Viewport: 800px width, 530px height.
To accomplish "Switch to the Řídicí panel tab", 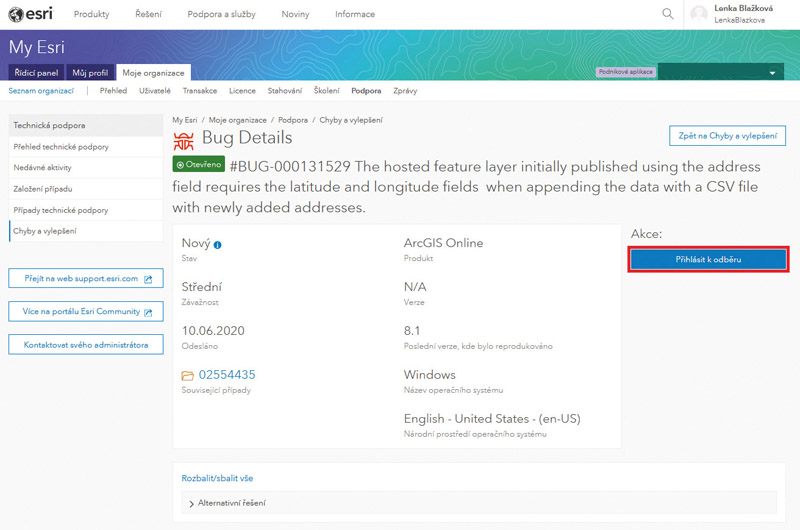I will pos(36,72).
